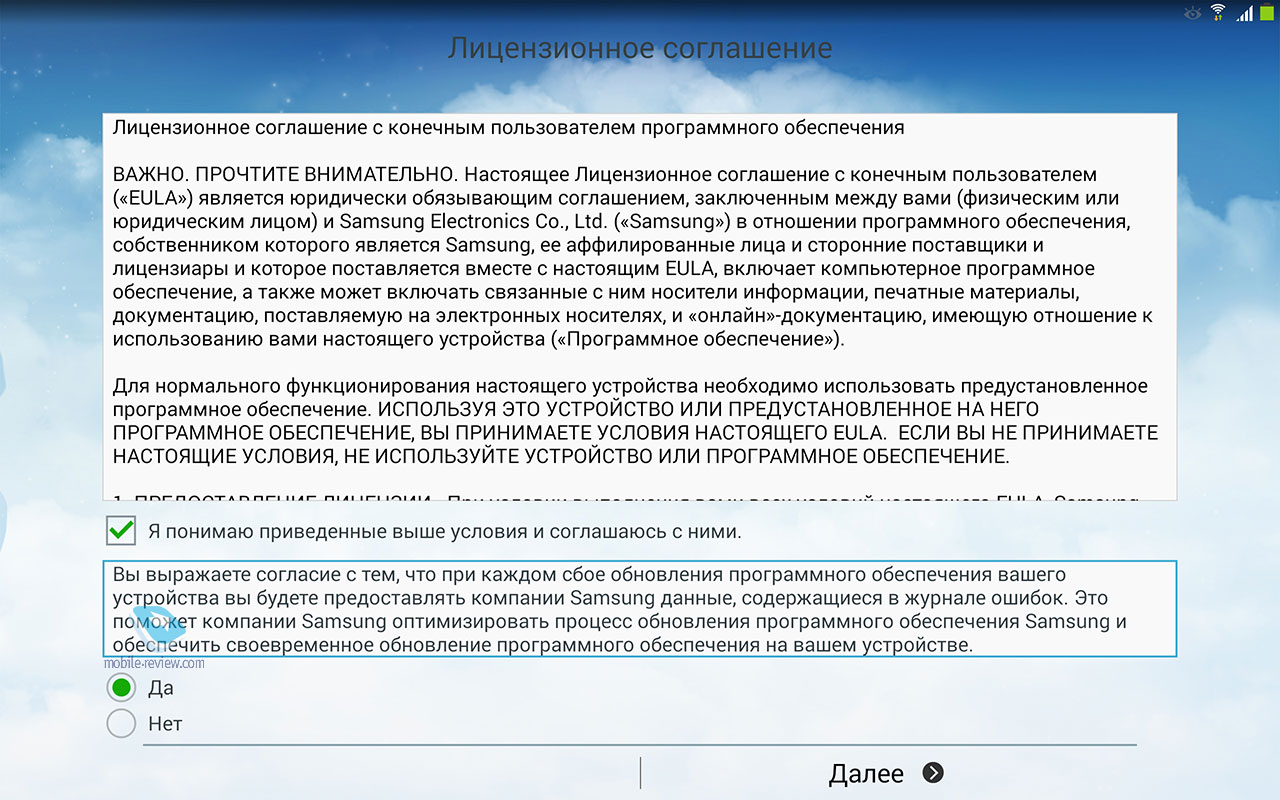Tap the battery status icon
Image resolution: width=1280 pixels, height=800 pixels.
click(1267, 12)
